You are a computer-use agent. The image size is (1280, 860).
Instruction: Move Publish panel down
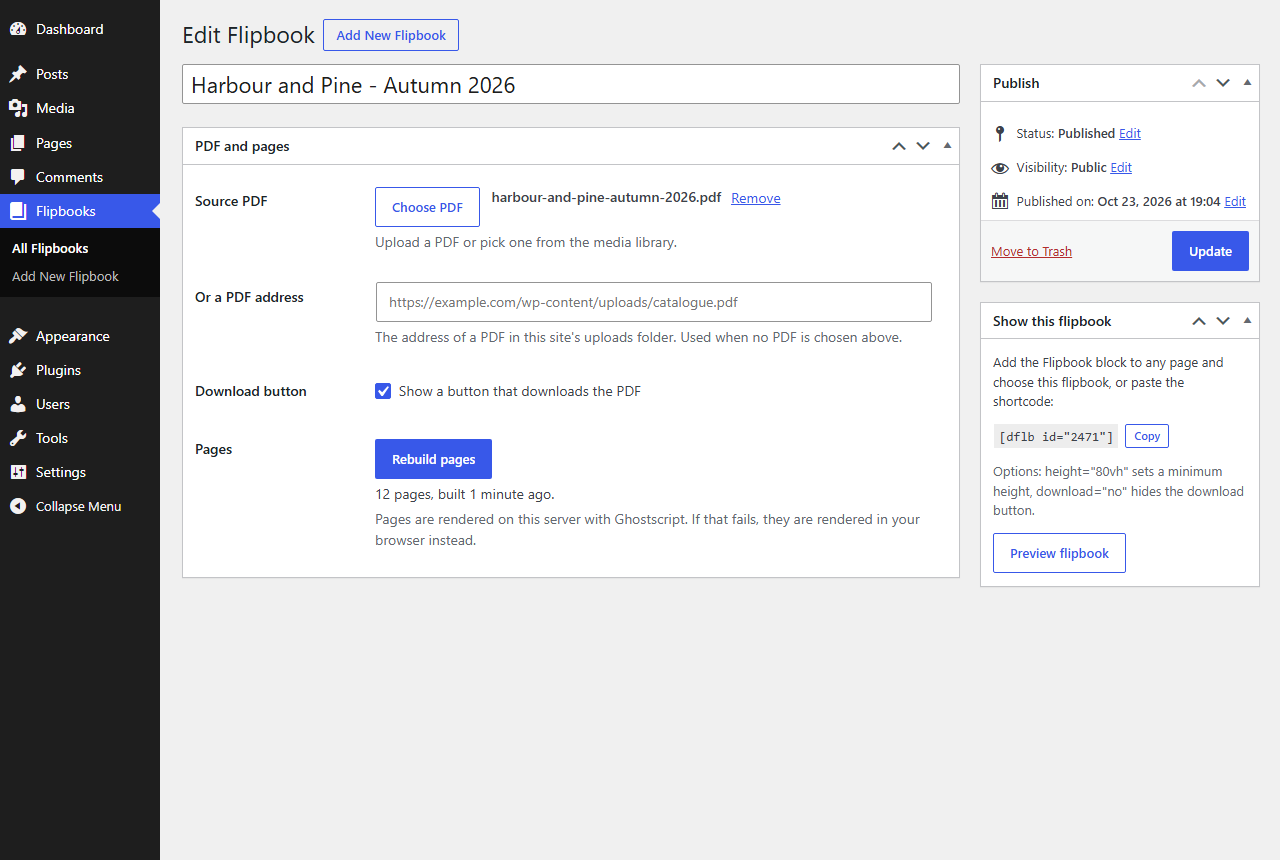[x=1223, y=83]
